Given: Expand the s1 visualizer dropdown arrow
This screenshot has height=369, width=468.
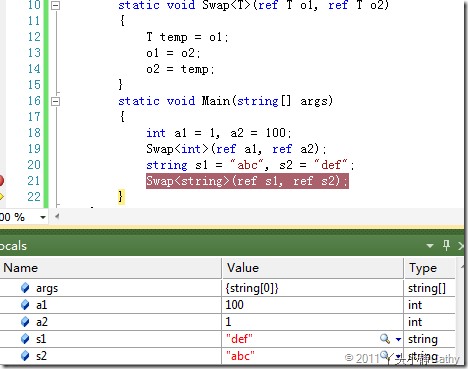Looking at the screenshot, I should coord(398,339).
